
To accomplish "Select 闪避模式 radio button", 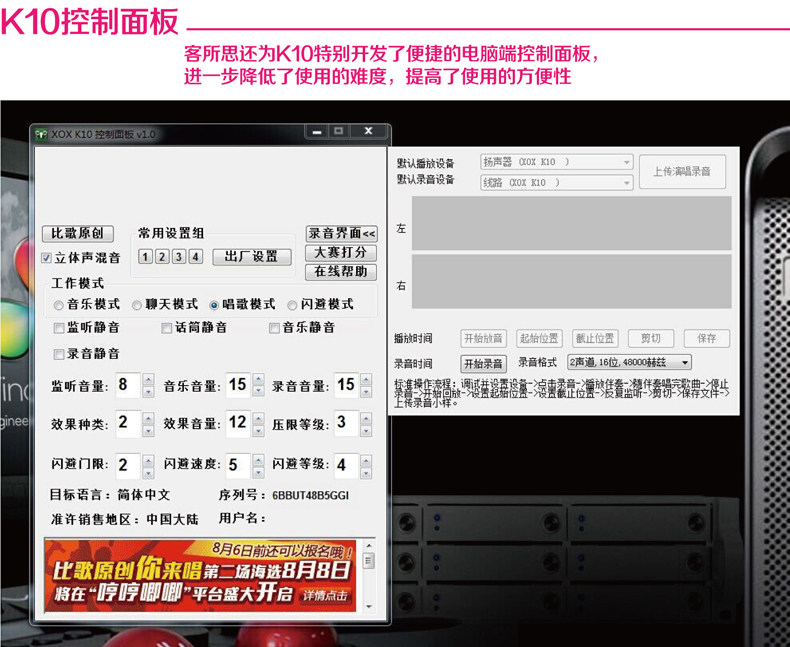I will point(292,305).
